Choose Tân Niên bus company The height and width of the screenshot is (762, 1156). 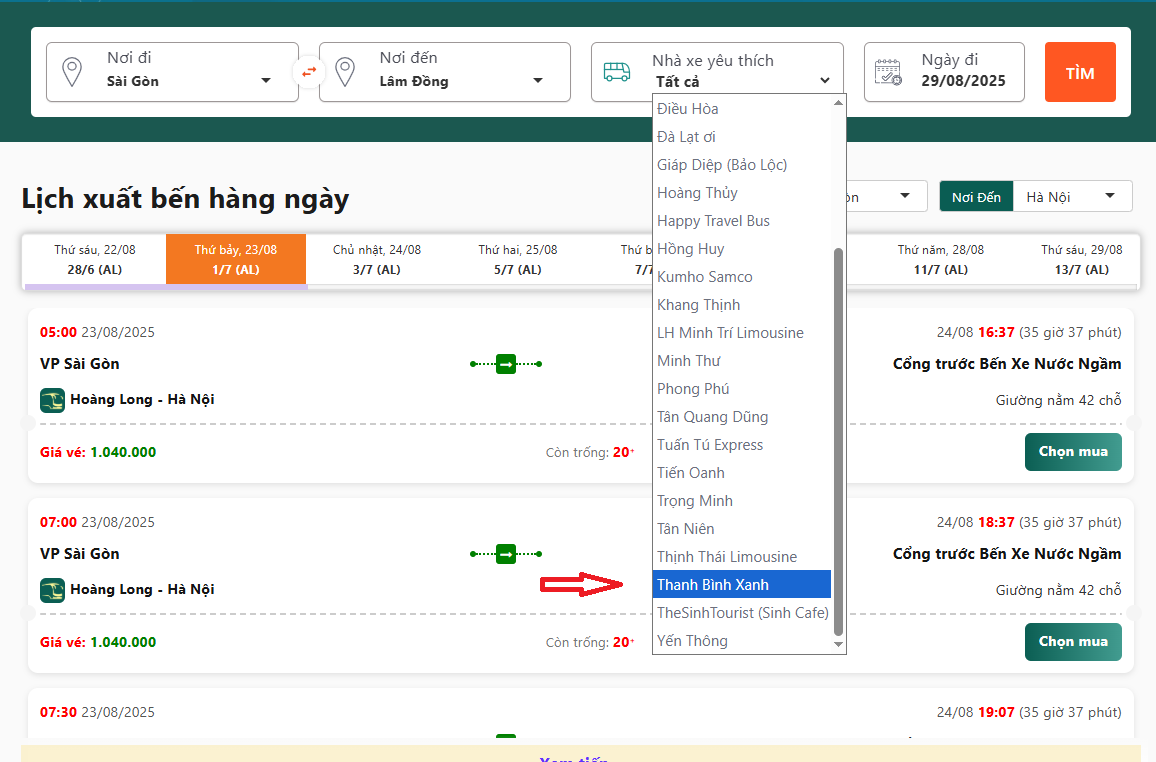[x=742, y=529]
